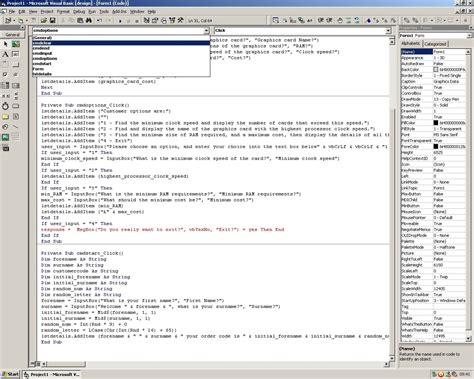
Task: Select the Image control in the toolbox
Action: click(5, 137)
